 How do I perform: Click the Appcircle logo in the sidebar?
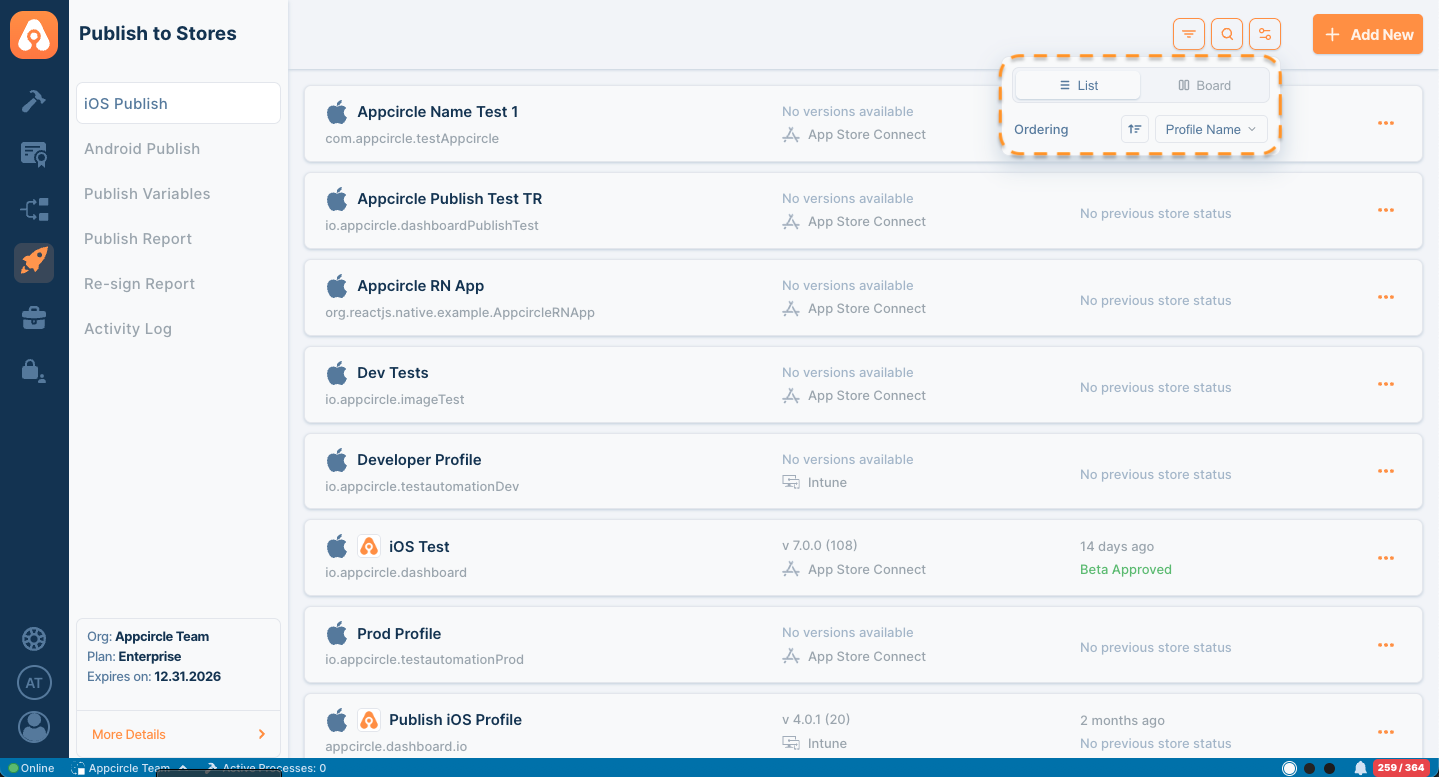(x=34, y=34)
